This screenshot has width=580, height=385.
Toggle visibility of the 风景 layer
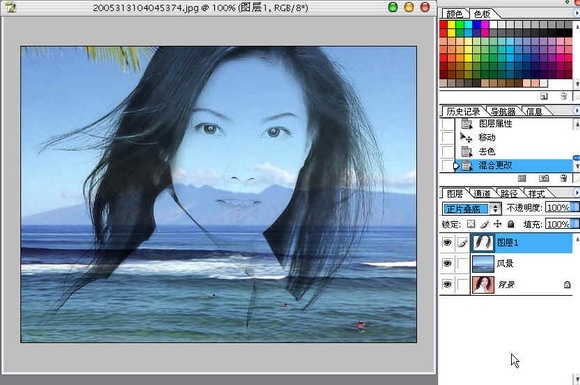447,263
